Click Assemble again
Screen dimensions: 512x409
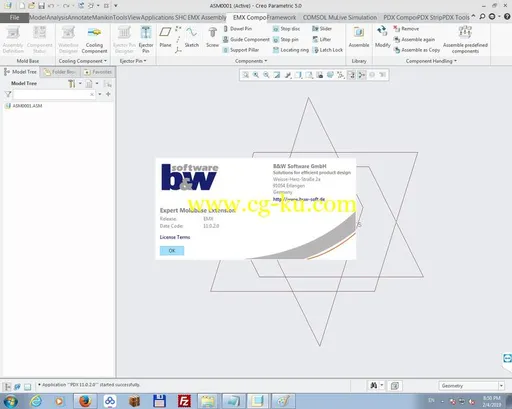click(x=414, y=40)
